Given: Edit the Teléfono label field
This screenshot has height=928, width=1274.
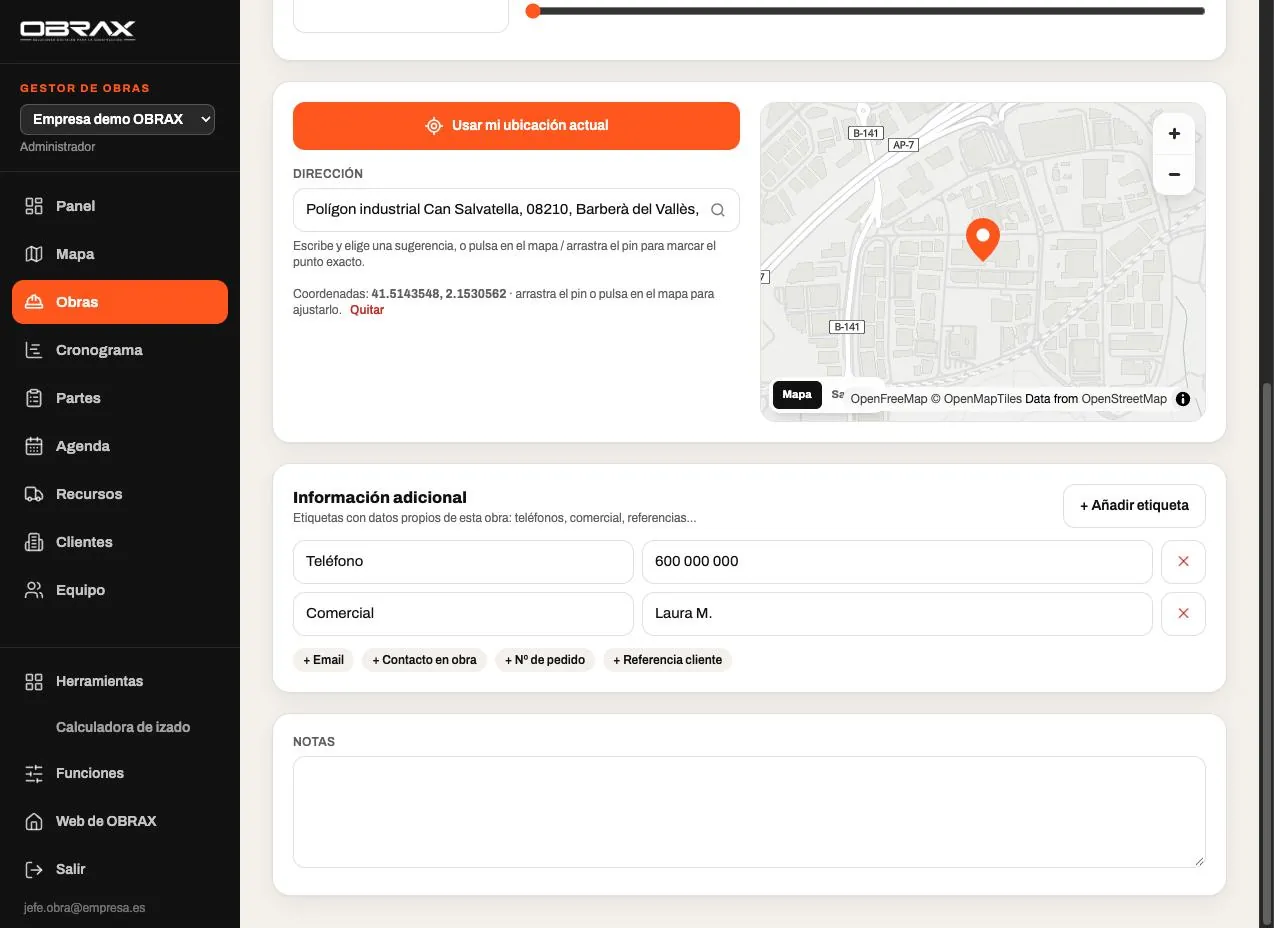Looking at the screenshot, I should click(x=463, y=562).
